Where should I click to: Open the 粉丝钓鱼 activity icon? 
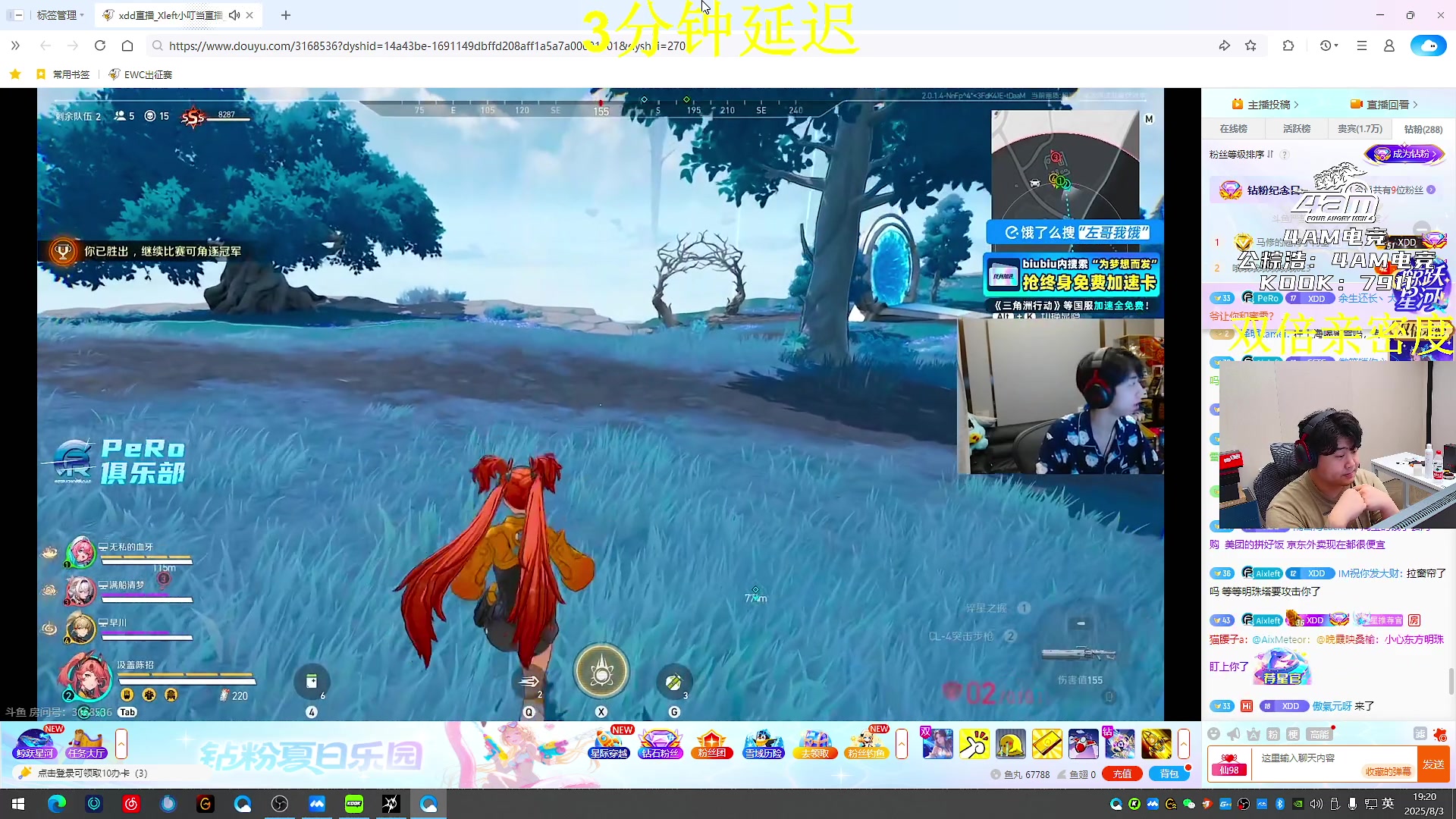coord(866,743)
